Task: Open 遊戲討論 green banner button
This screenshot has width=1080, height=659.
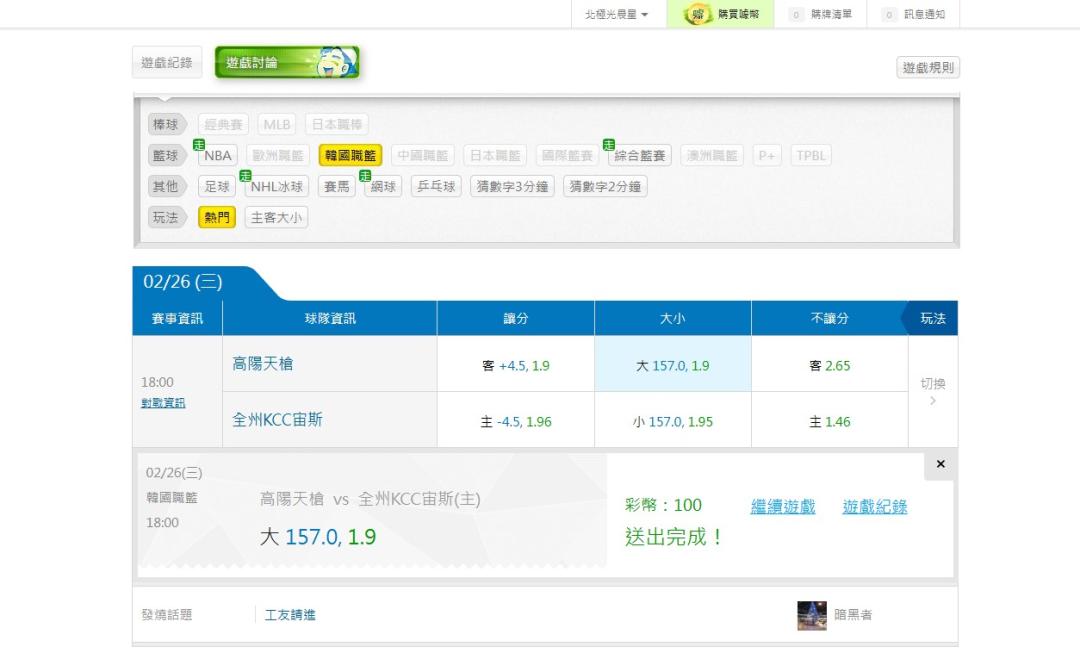Action: pyautogui.click(x=287, y=63)
